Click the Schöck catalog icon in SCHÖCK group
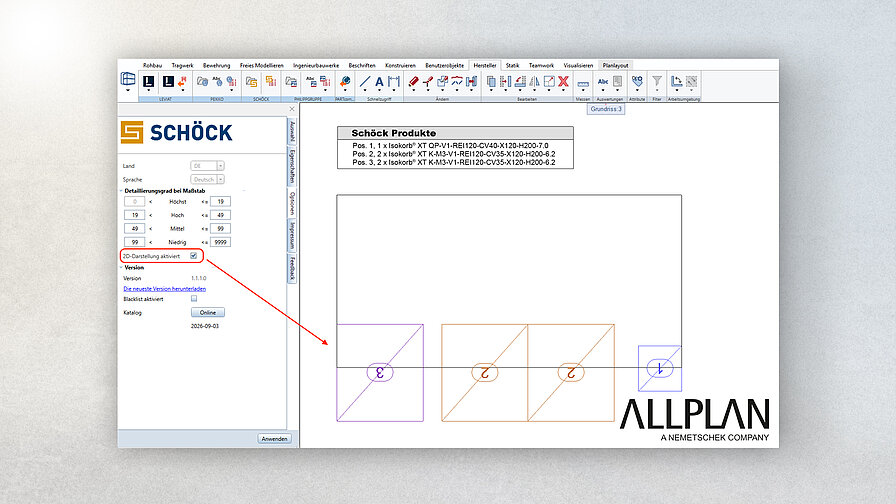This screenshot has width=896, height=504. click(x=251, y=82)
